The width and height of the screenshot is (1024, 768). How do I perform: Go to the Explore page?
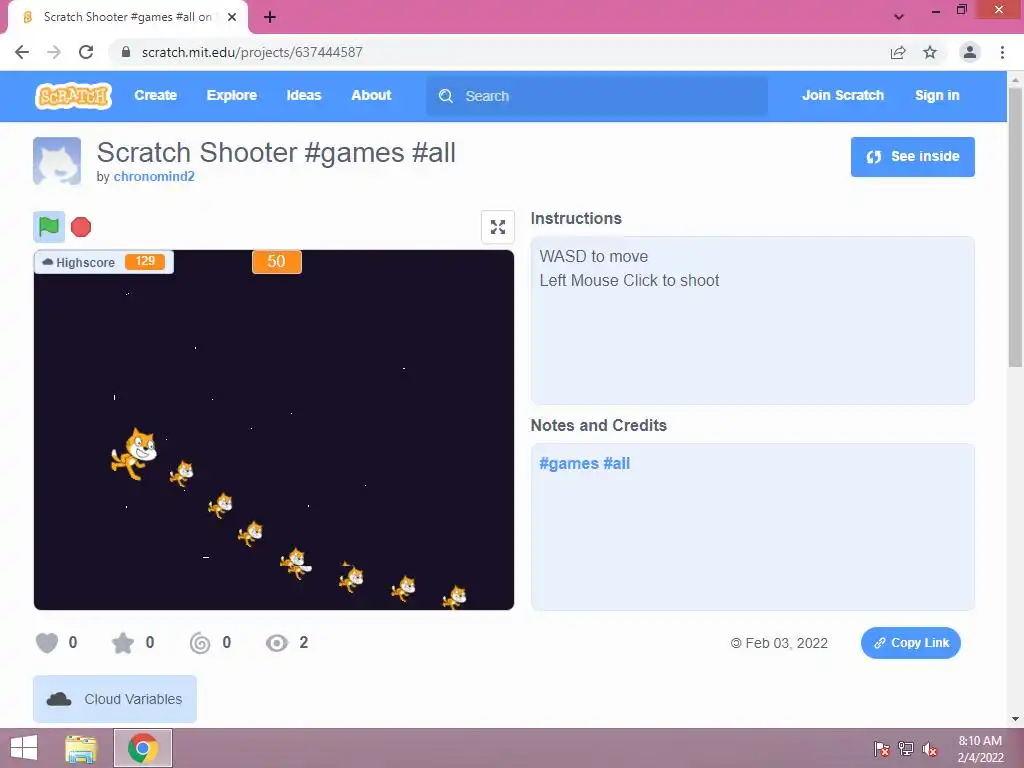(232, 95)
